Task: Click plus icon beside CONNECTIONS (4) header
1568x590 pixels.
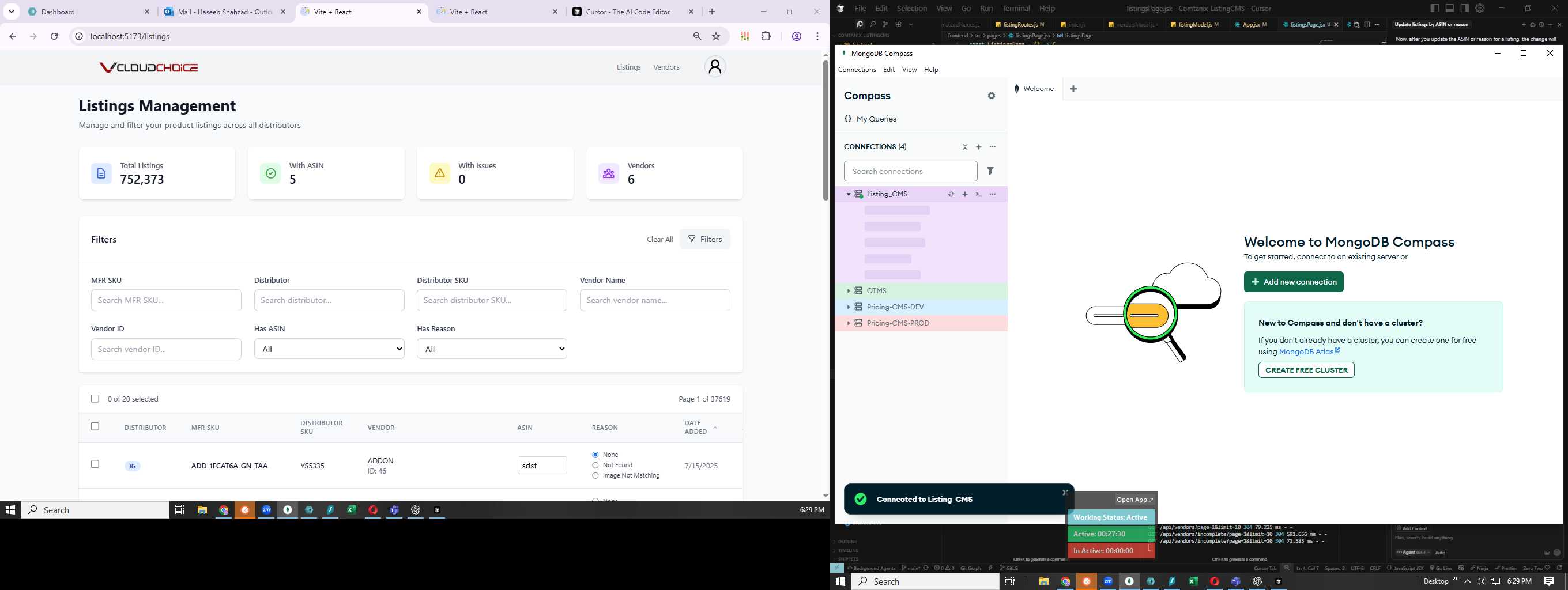Action: (979, 147)
